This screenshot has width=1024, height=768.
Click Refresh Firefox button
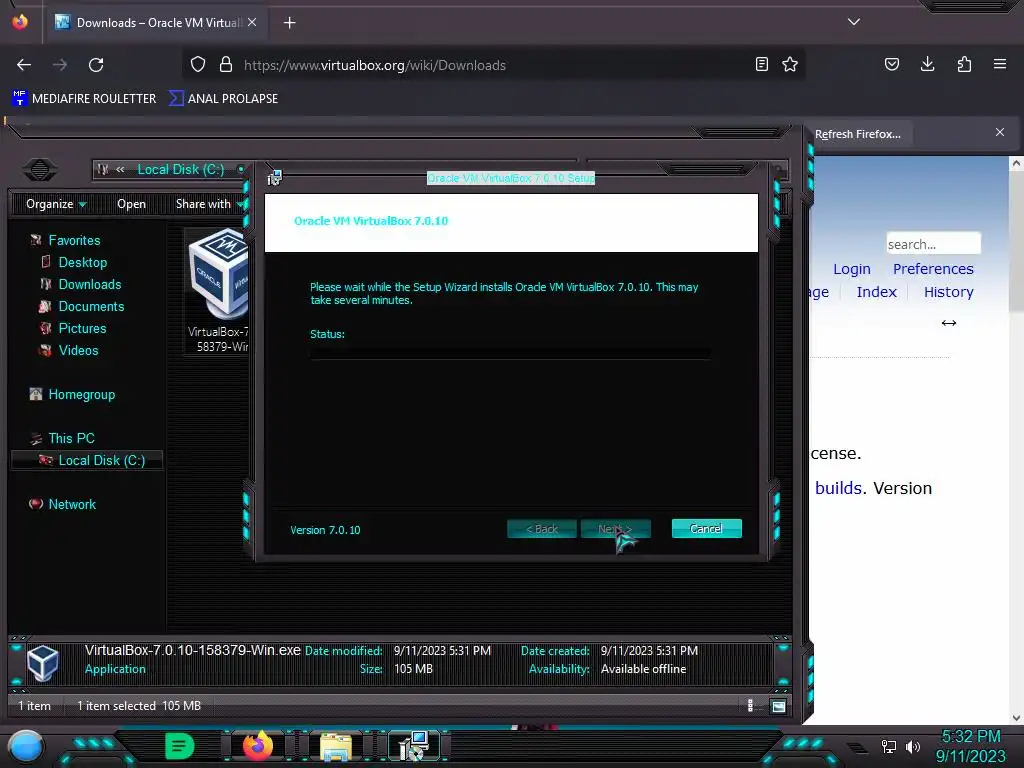[x=857, y=135]
